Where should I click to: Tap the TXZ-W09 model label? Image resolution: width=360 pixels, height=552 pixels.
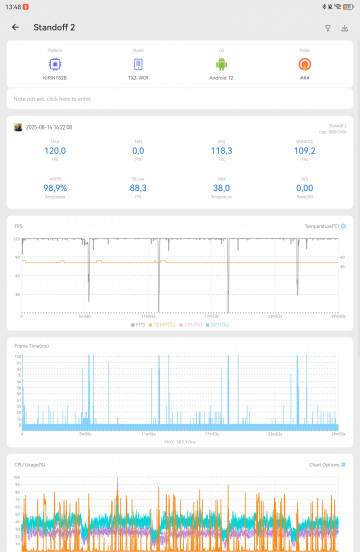point(138,78)
